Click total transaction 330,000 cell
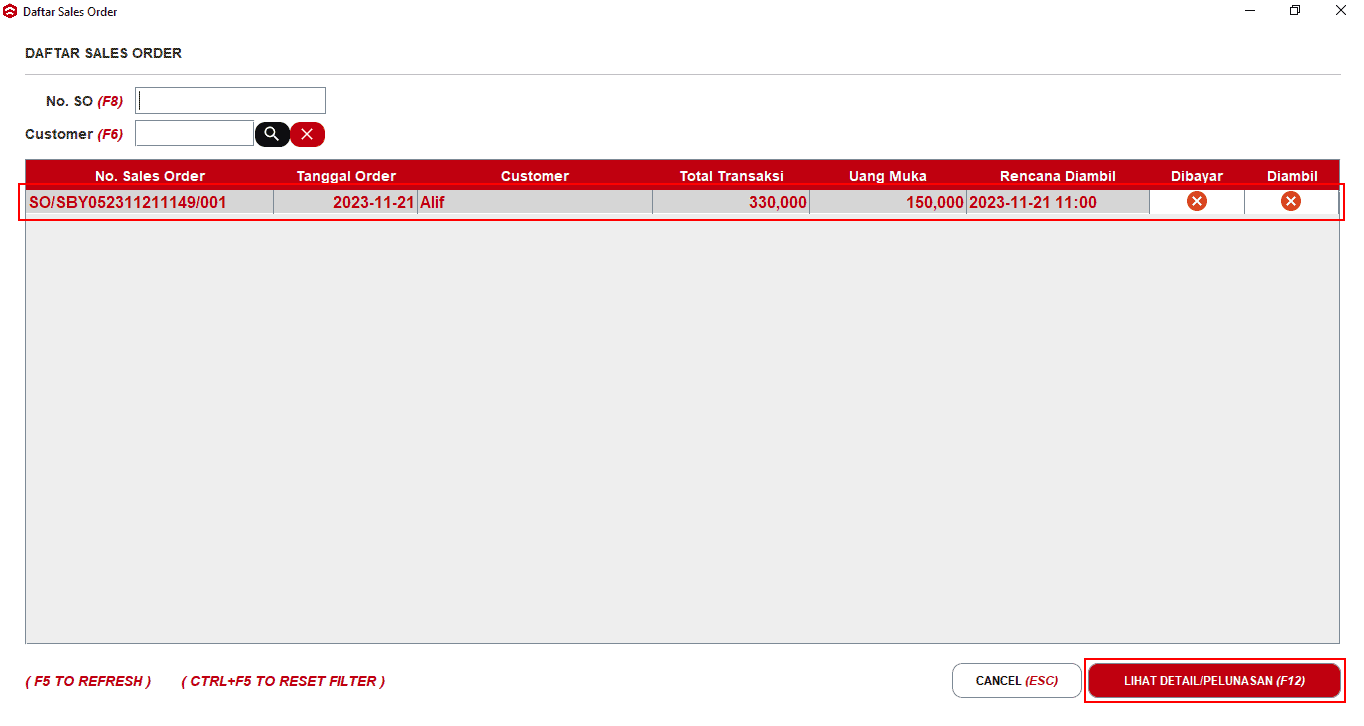The width and height of the screenshot is (1364, 726). click(732, 202)
